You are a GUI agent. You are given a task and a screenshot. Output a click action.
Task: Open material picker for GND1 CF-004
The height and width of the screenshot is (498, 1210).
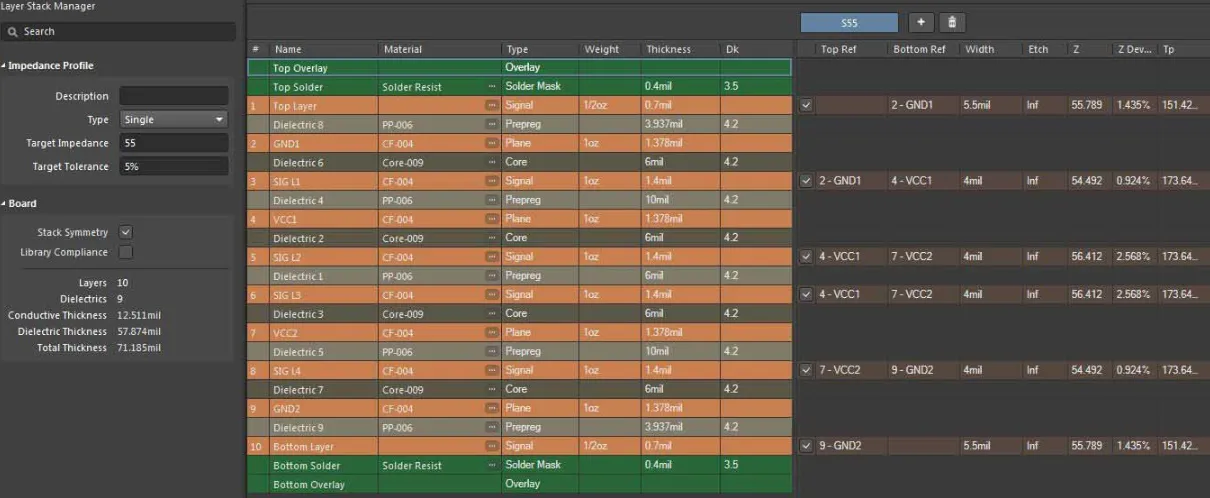click(x=491, y=143)
